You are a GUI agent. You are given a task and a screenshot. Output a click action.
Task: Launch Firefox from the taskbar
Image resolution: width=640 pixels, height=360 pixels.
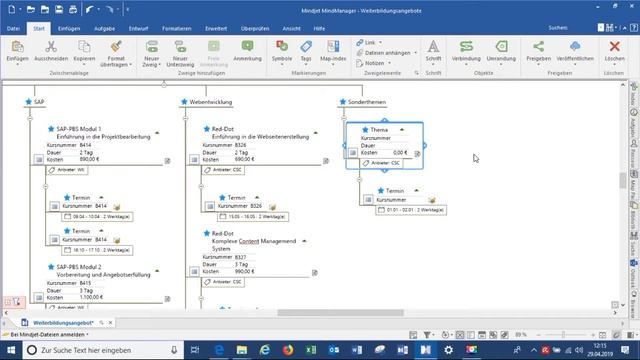coord(288,350)
